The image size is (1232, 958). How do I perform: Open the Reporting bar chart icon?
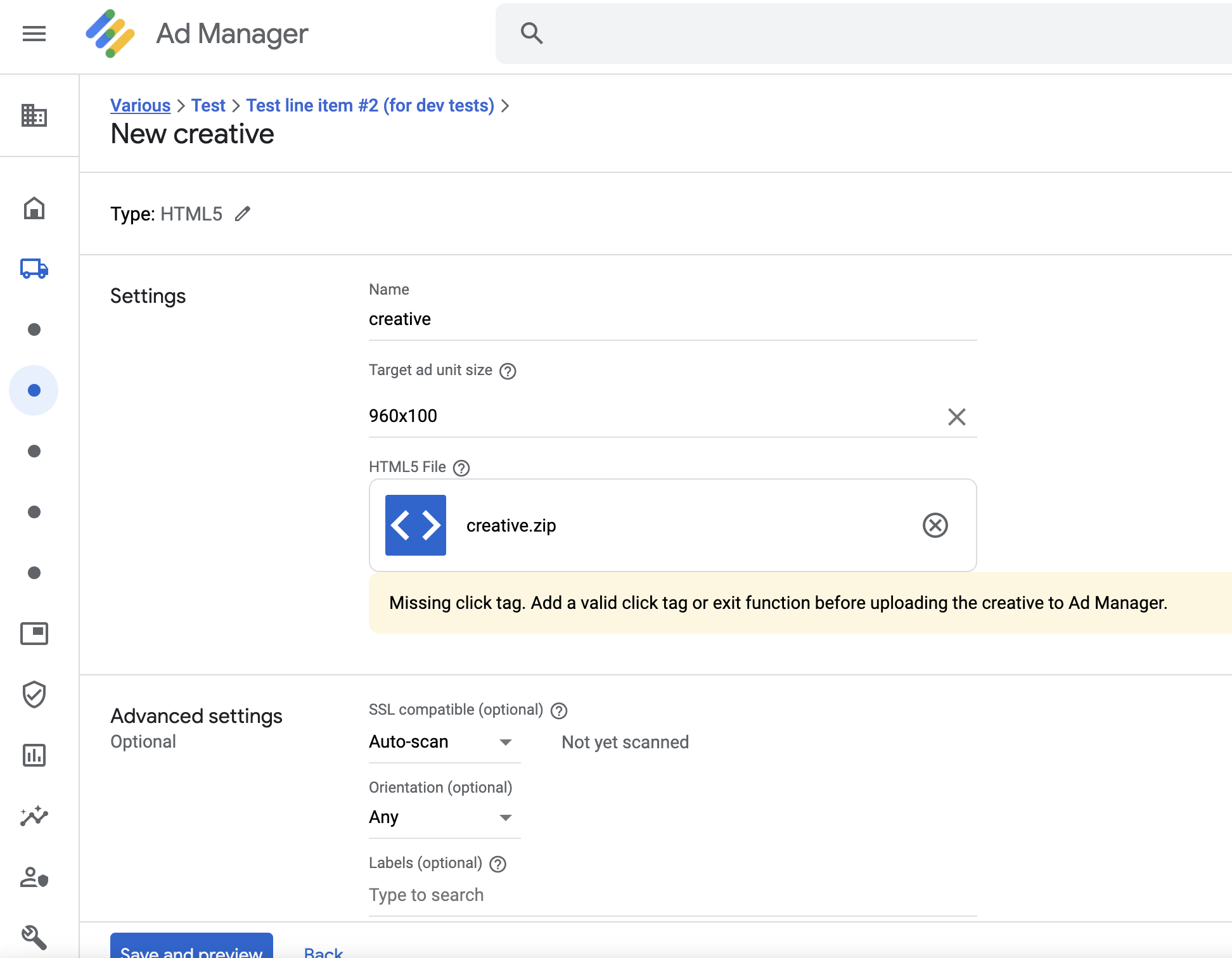[34, 755]
